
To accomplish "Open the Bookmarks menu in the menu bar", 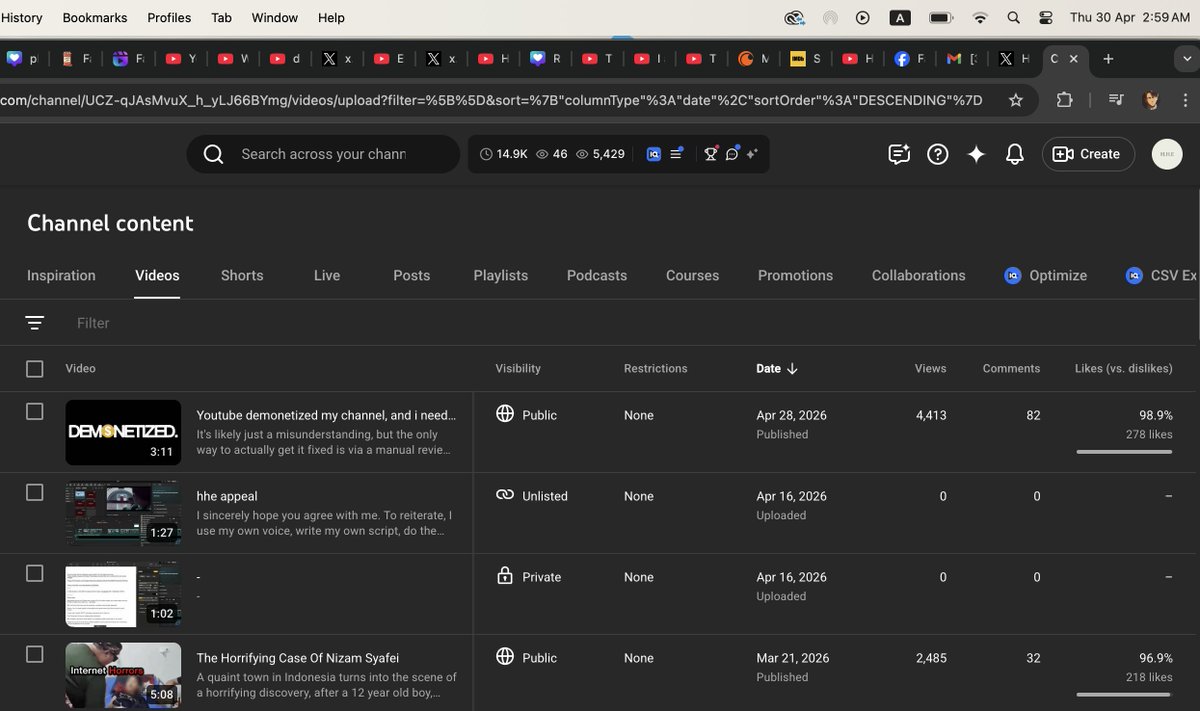I will 95,17.
